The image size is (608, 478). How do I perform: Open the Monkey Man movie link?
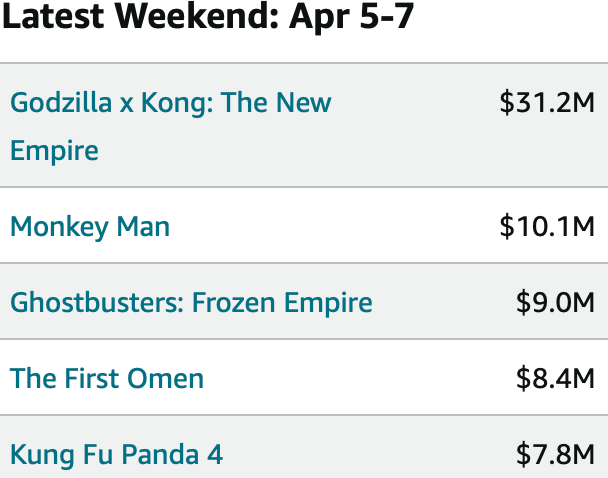[90, 226]
